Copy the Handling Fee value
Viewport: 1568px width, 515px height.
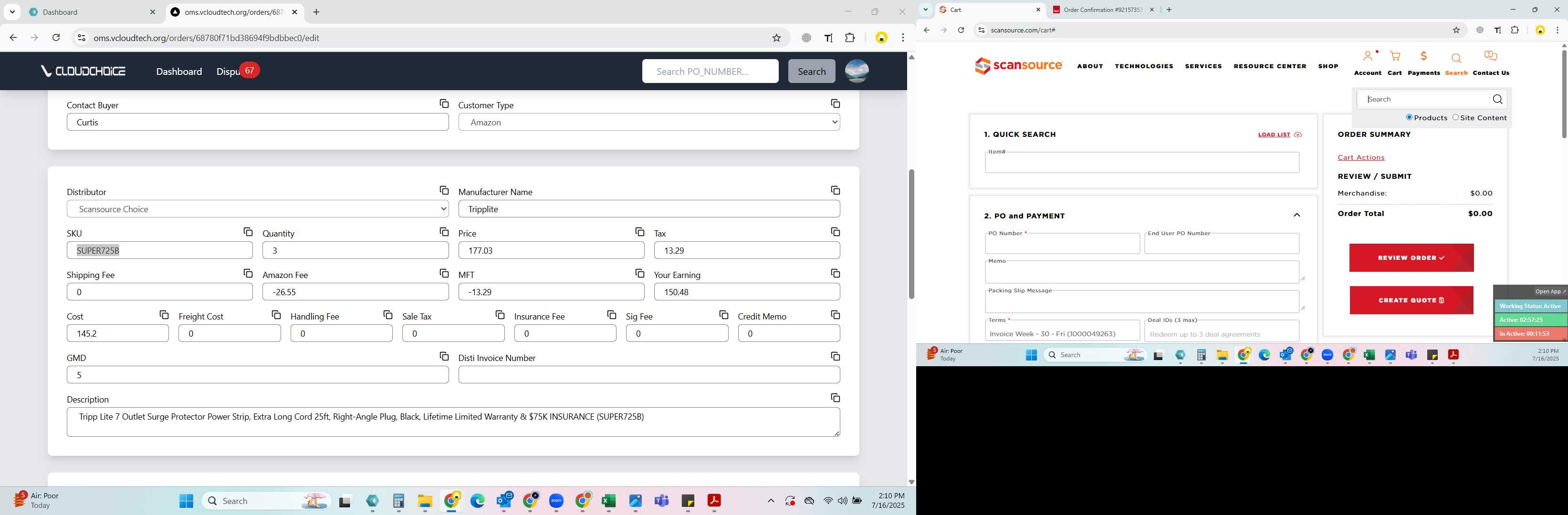[x=388, y=315]
